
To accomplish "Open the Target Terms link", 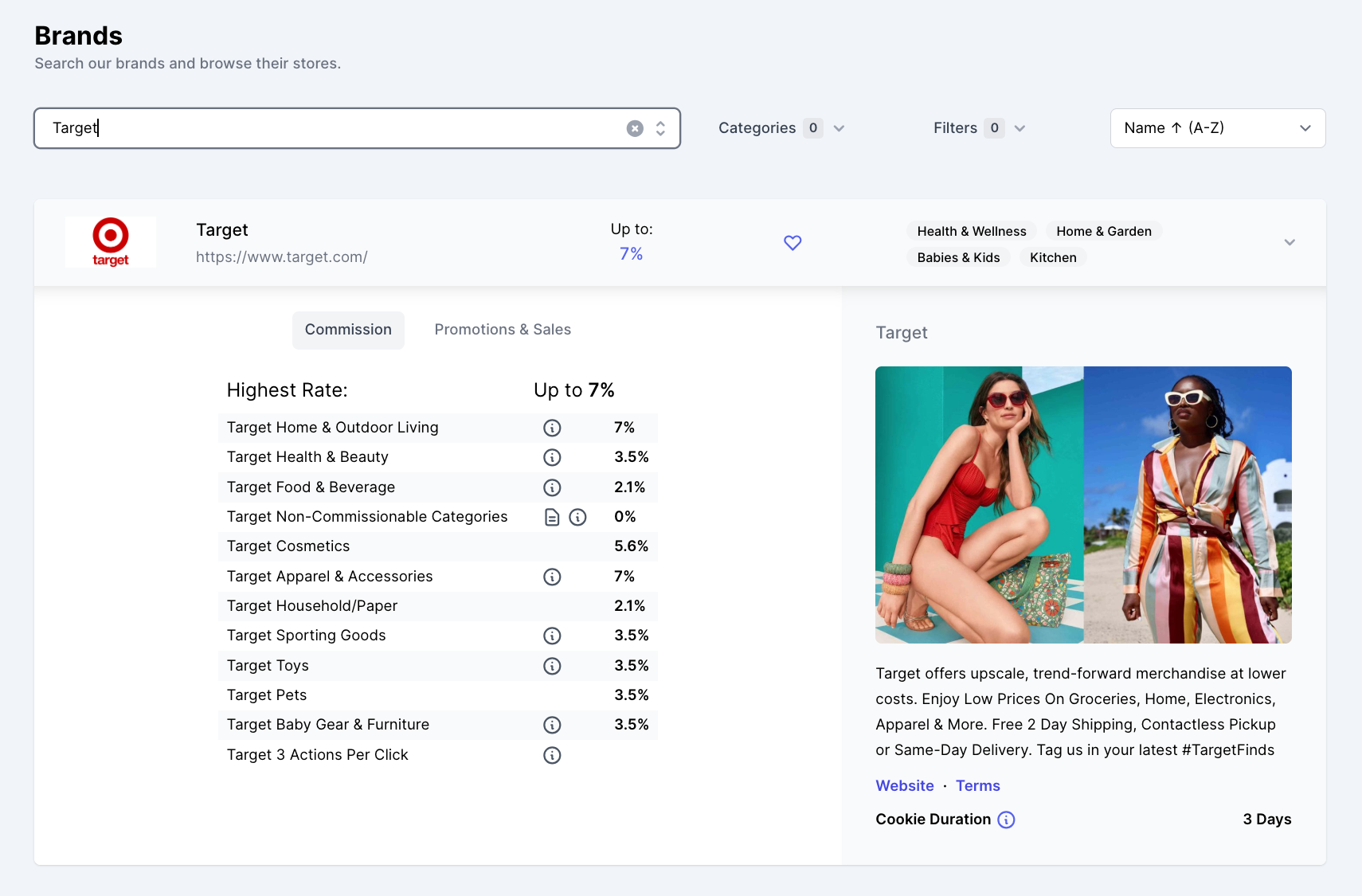I will pyautogui.click(x=978, y=785).
